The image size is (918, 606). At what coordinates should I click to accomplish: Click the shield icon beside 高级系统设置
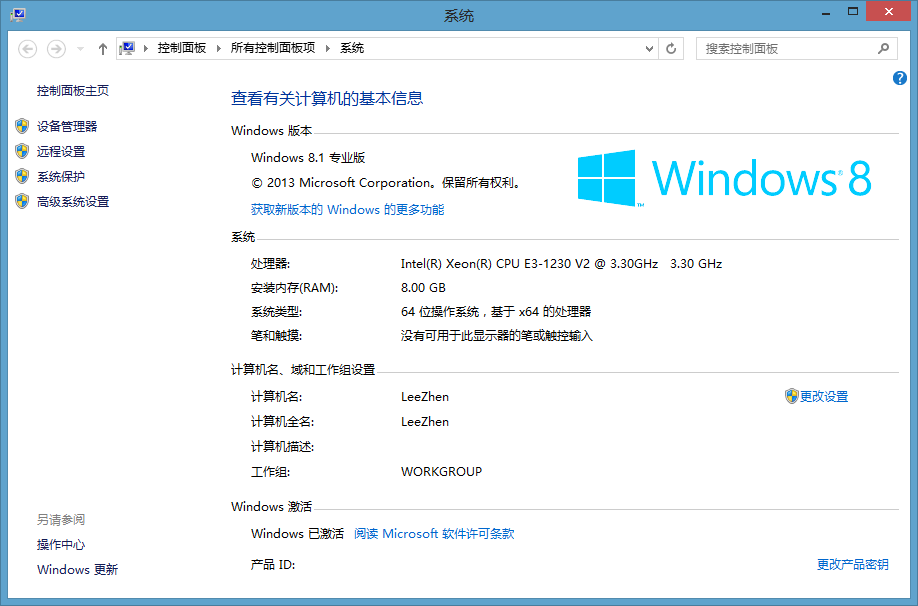tap(22, 201)
